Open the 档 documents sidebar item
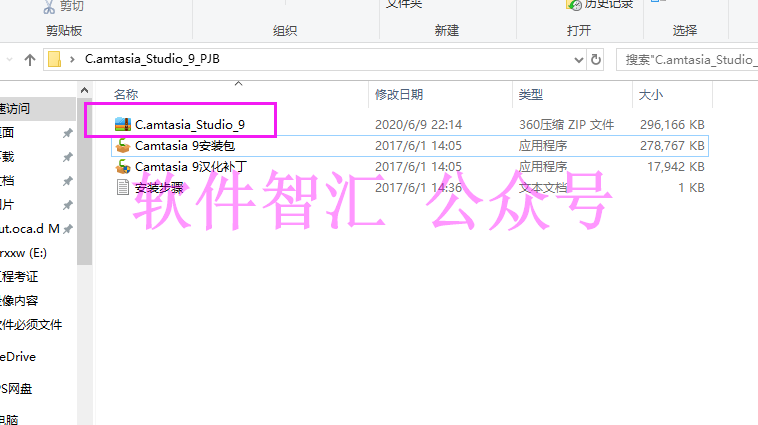758x425 pixels. (7, 181)
